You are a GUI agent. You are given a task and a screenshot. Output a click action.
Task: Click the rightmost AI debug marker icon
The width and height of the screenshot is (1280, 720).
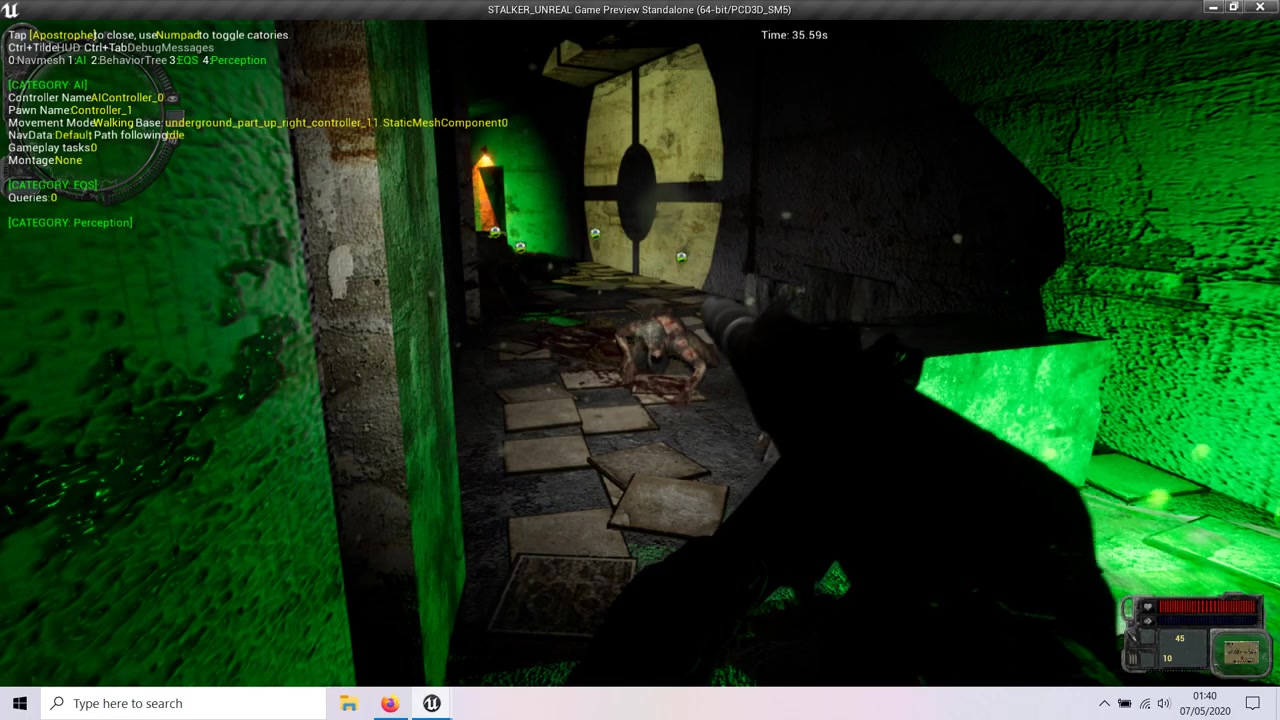coord(681,257)
